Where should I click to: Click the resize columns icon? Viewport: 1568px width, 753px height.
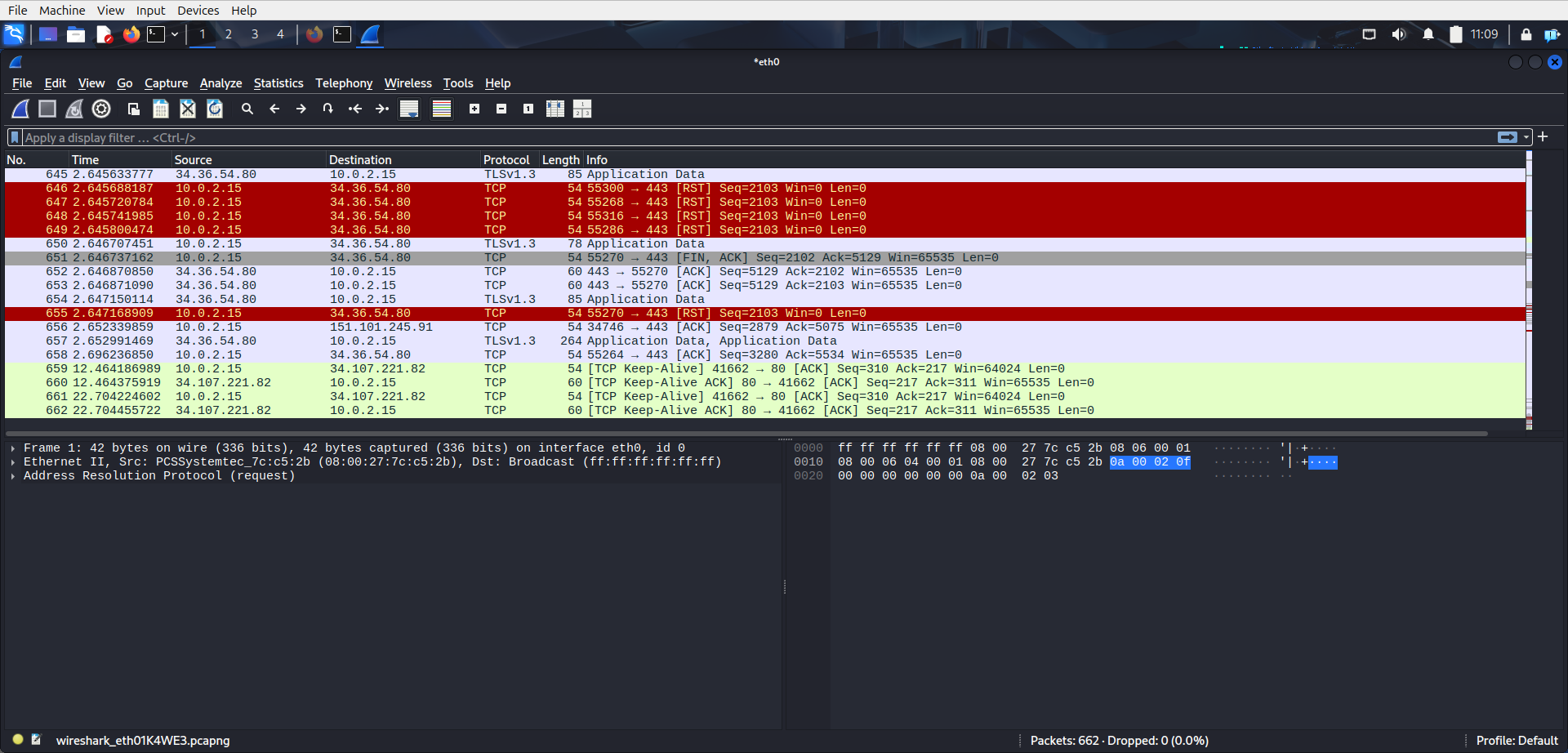[x=555, y=109]
